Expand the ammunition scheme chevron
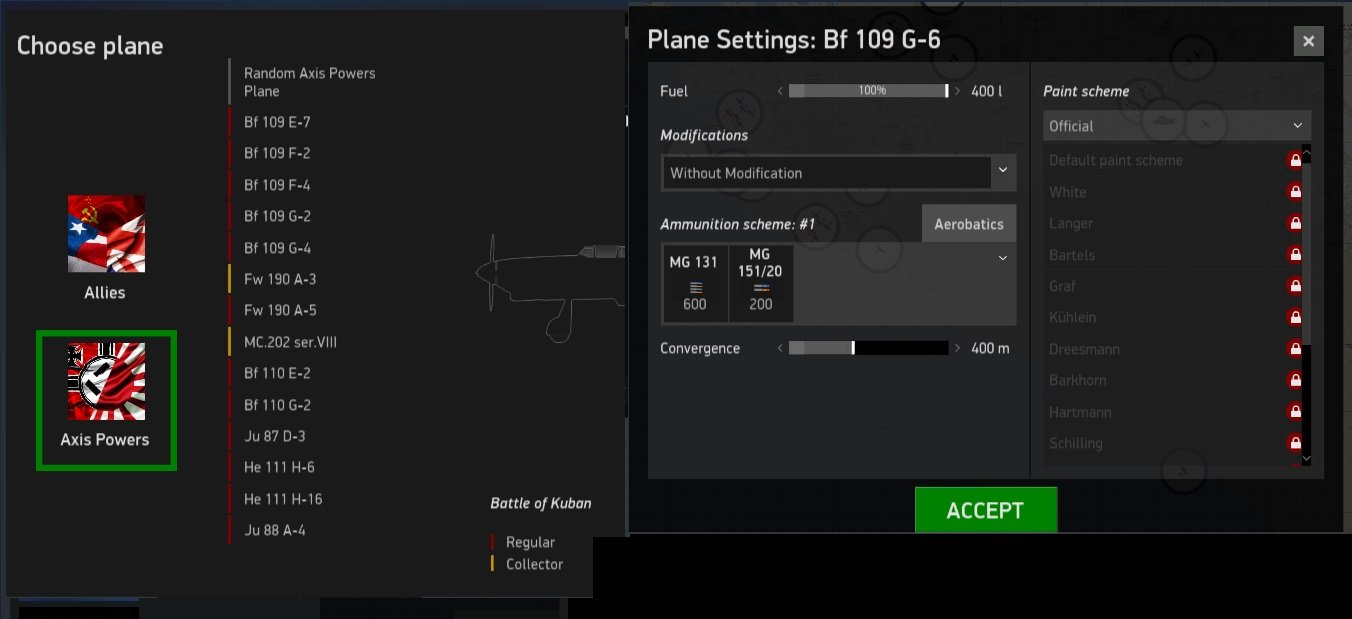Image resolution: width=1352 pixels, height=619 pixels. [1003, 258]
